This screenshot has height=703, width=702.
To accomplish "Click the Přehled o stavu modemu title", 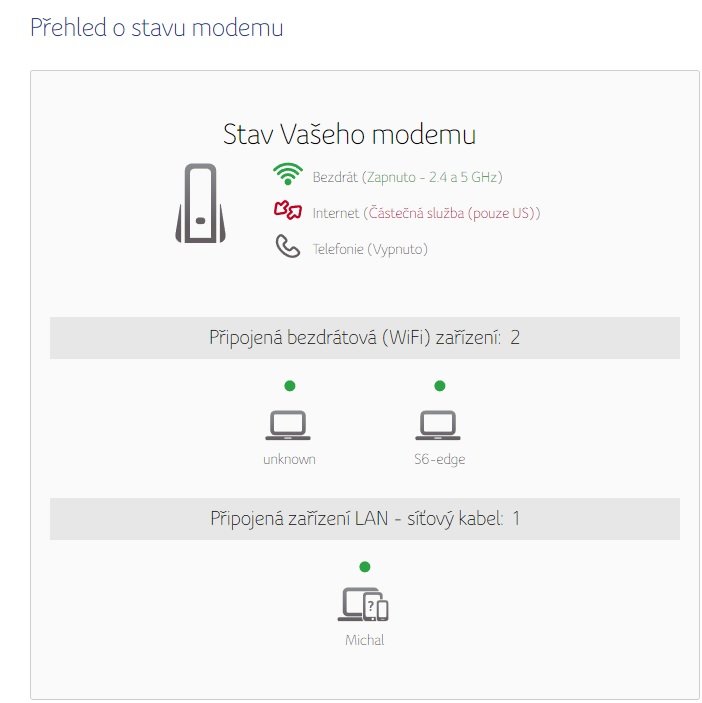I will (x=157, y=27).
